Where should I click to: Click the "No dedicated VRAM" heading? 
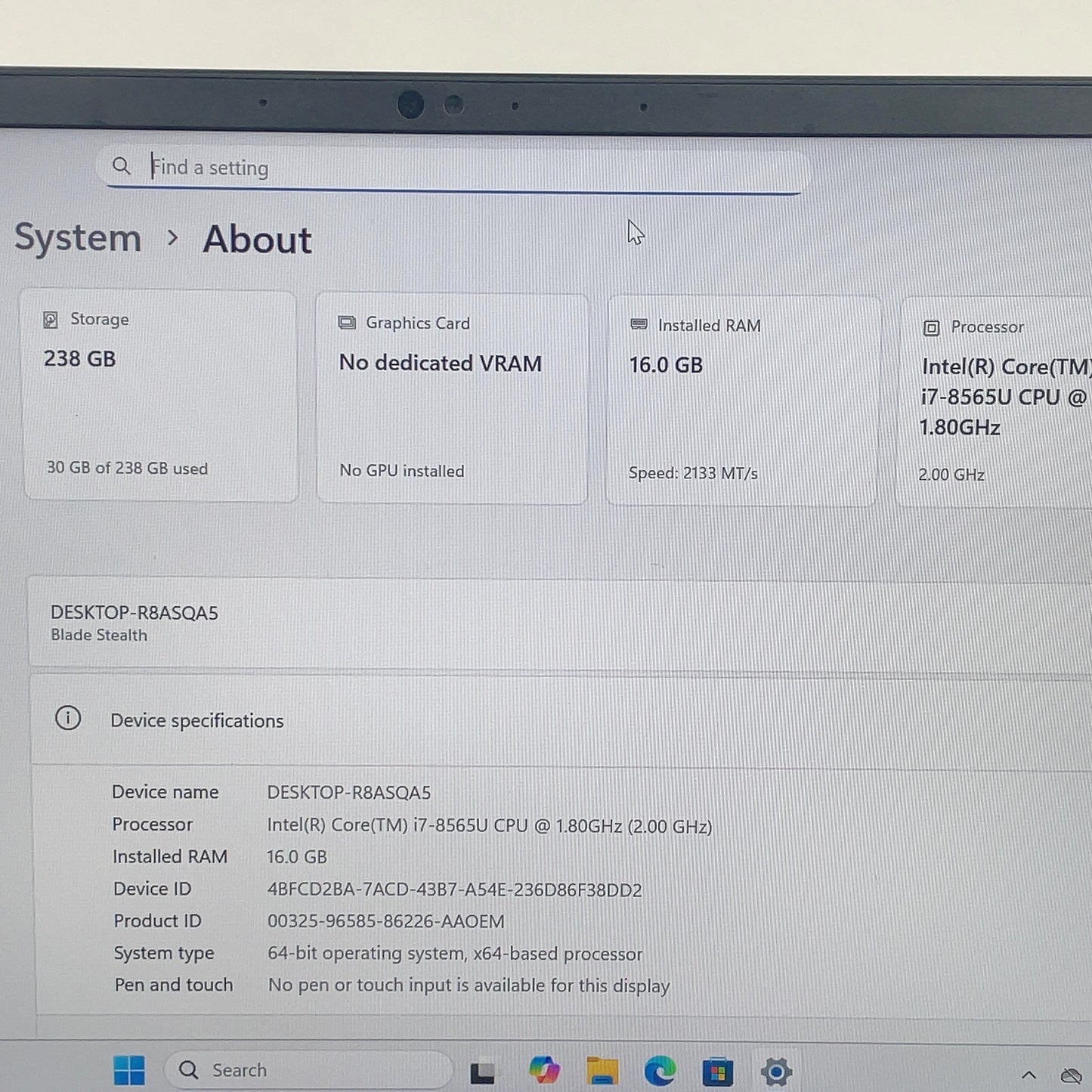pyautogui.click(x=440, y=363)
